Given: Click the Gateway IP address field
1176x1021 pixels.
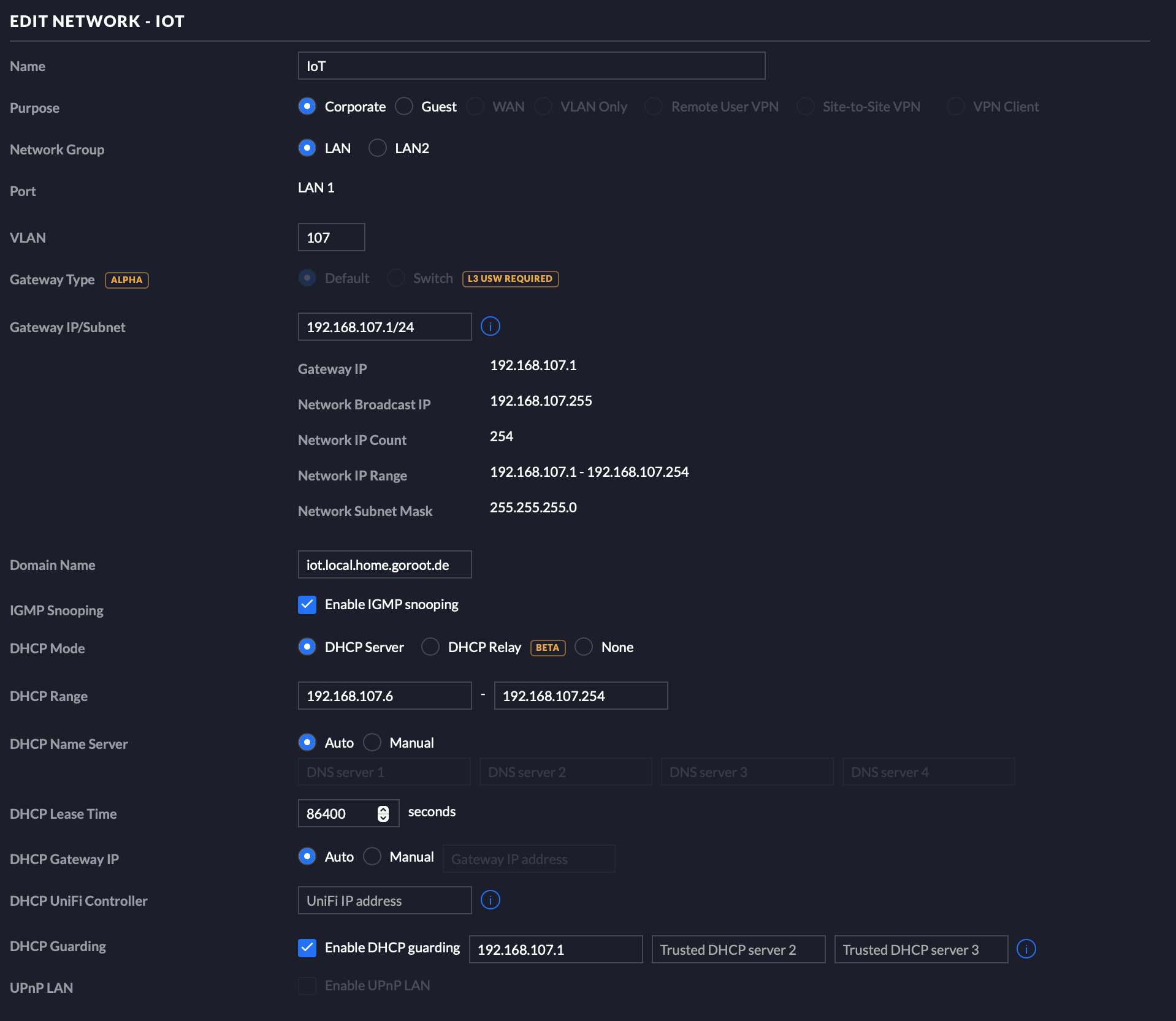Looking at the screenshot, I should coord(529,859).
